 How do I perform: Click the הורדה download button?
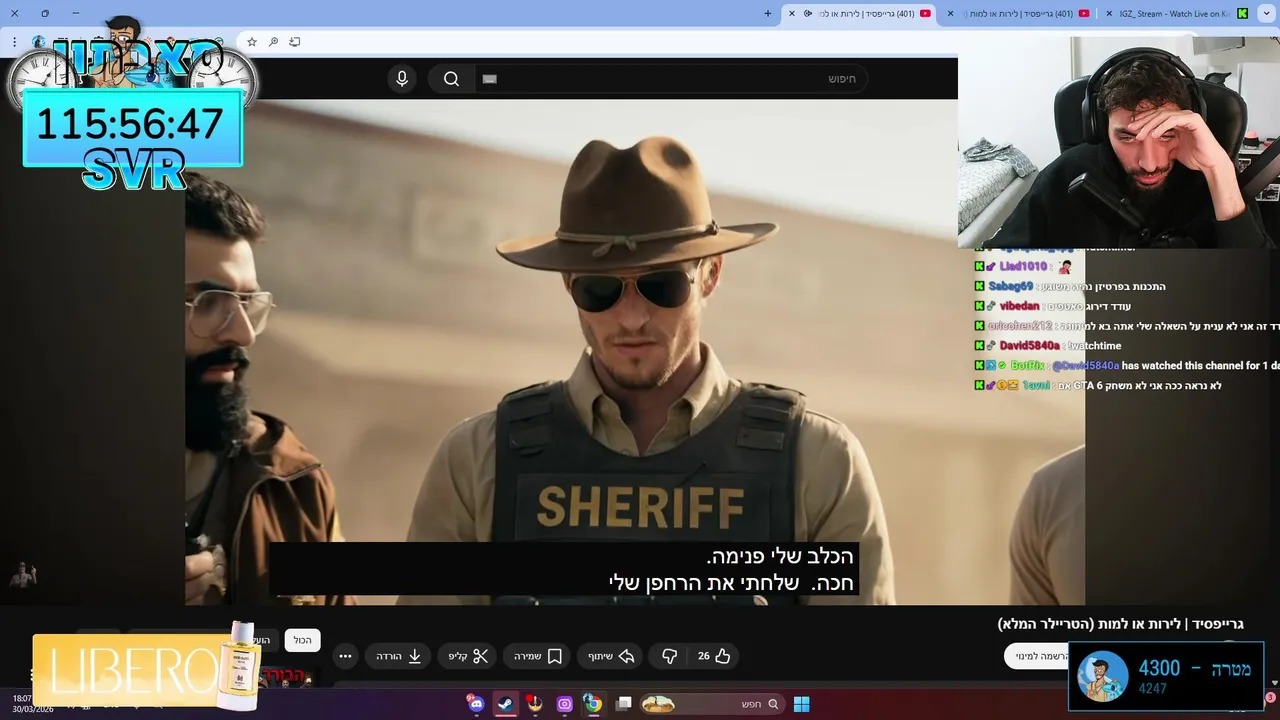pyautogui.click(x=399, y=656)
